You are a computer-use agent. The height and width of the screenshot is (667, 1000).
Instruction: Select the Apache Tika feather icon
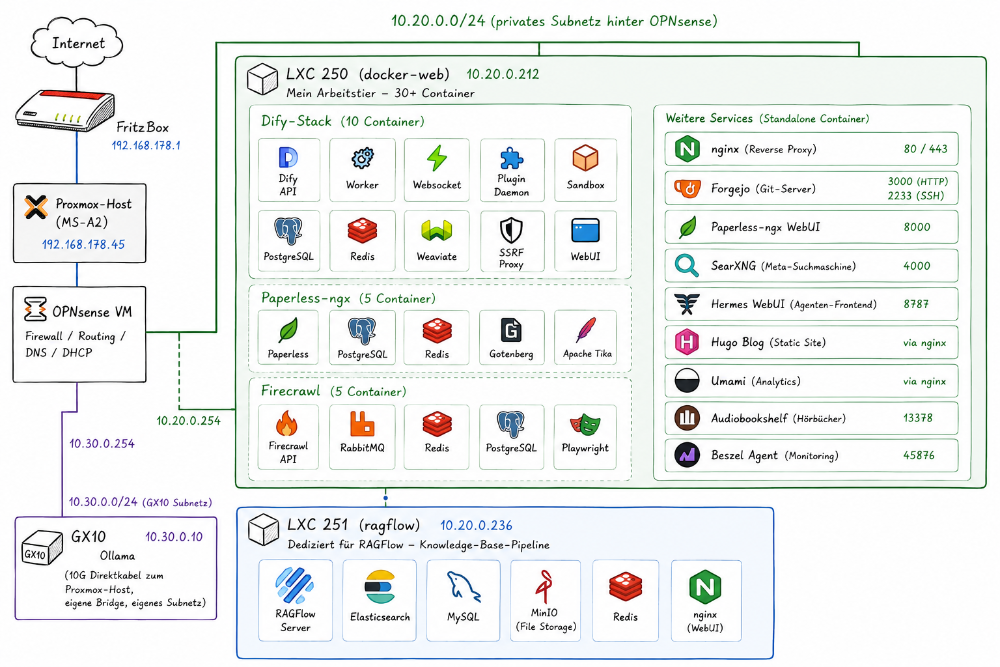(586, 330)
